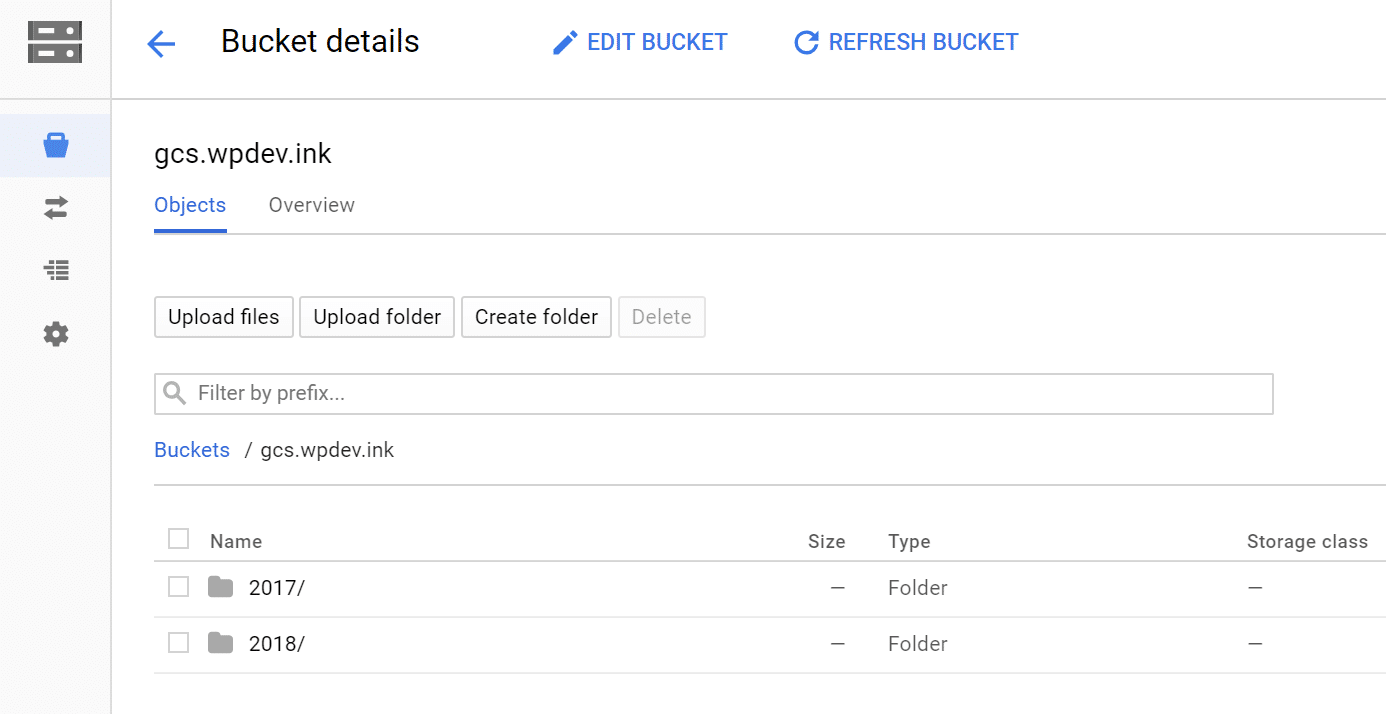Check the checkbox for the 2017 folder

pos(178,587)
